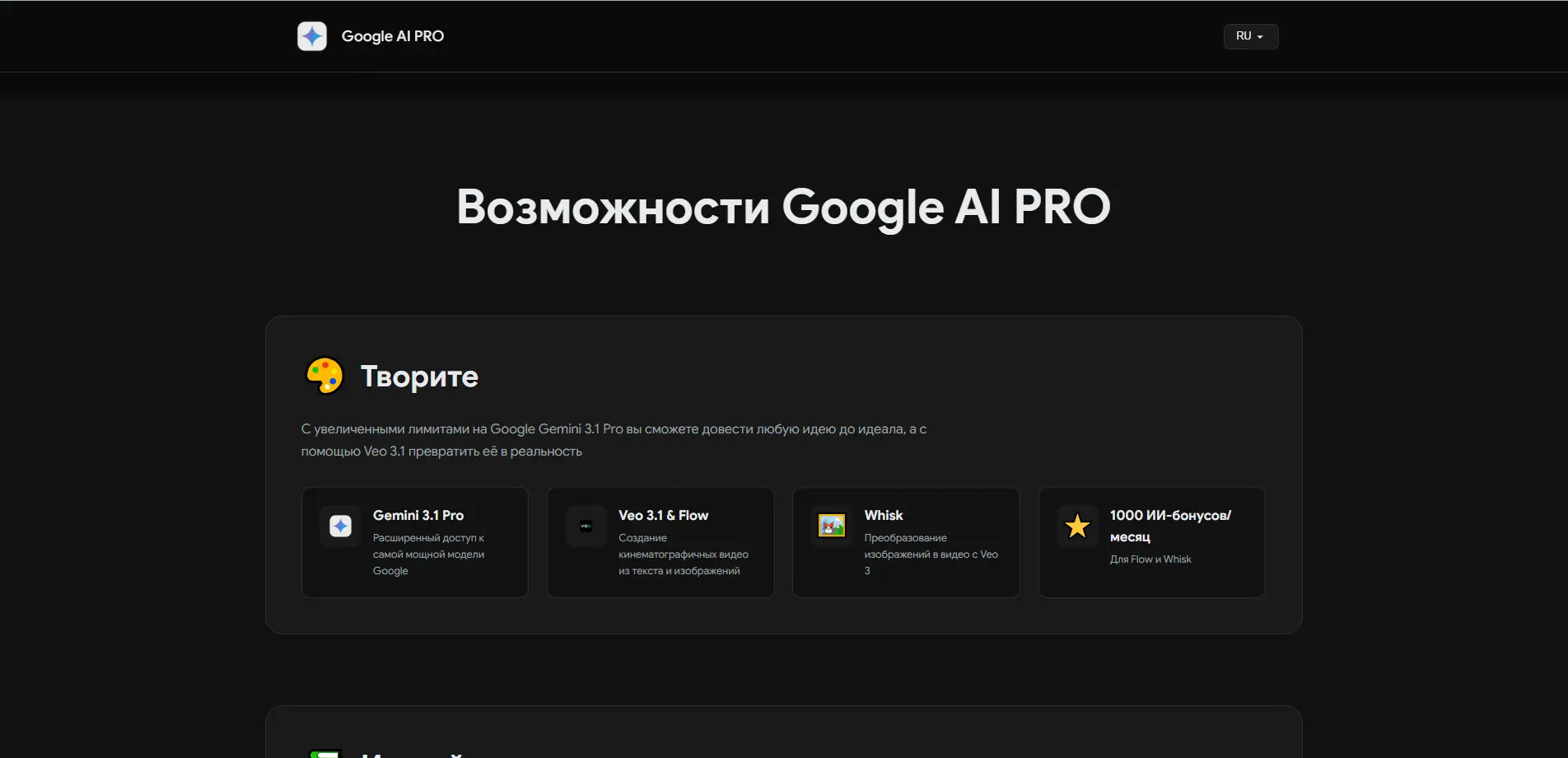Click description 'Расширенный доступ к самой мощной модели Google'
This screenshot has width=1568, height=758.
[428, 554]
